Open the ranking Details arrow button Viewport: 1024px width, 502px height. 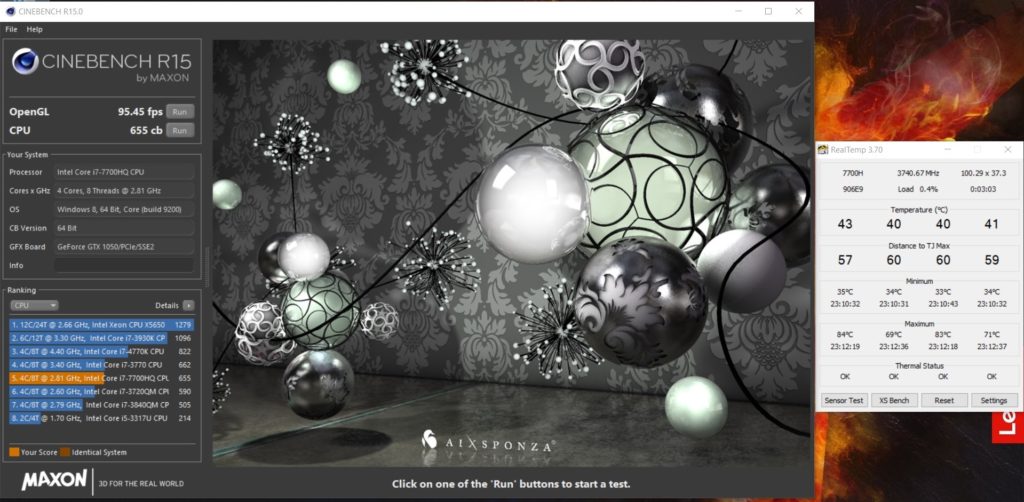(x=188, y=305)
